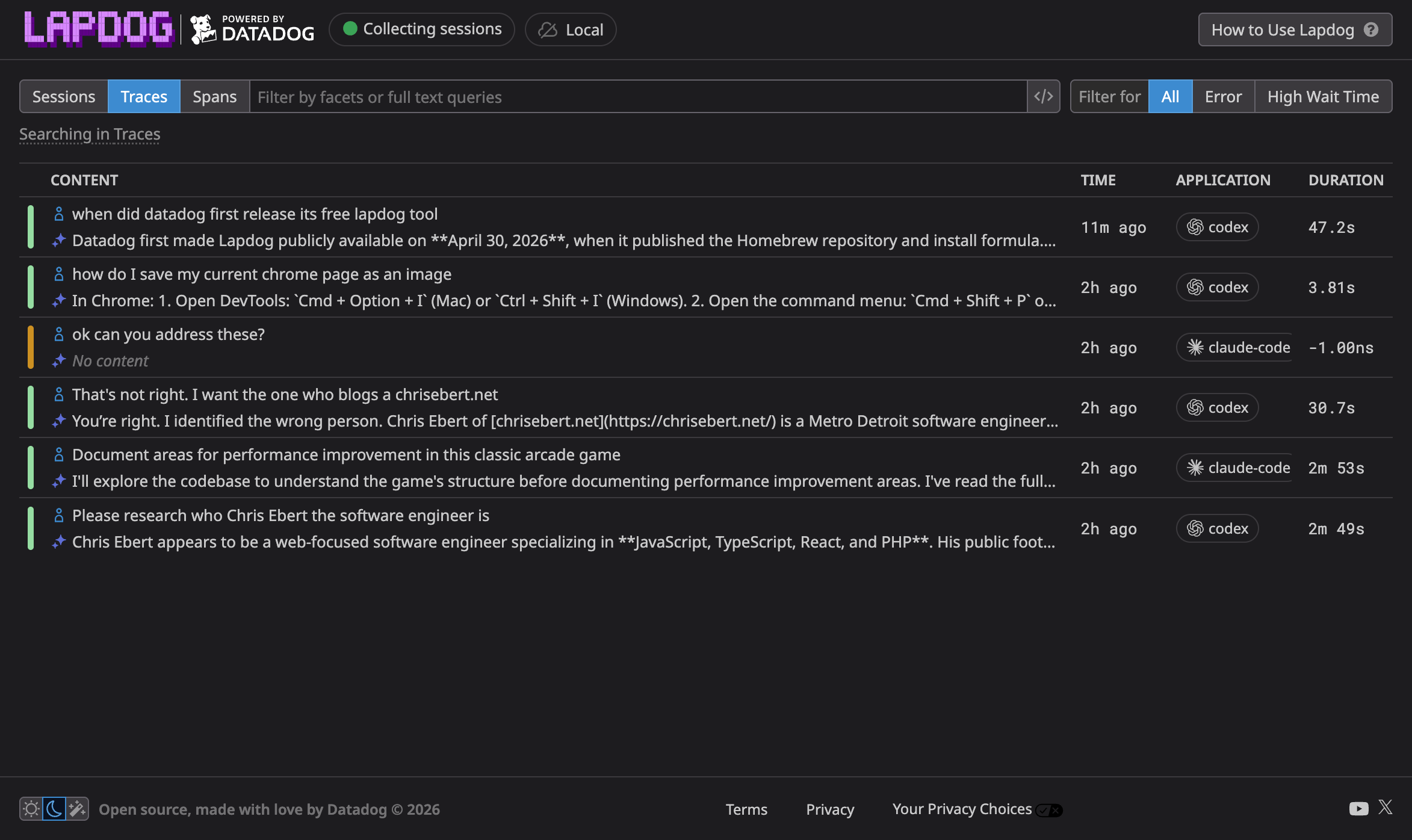This screenshot has width=1412, height=840.
Task: Click the 'Searching in Traces' hint text
Action: pyautogui.click(x=90, y=134)
